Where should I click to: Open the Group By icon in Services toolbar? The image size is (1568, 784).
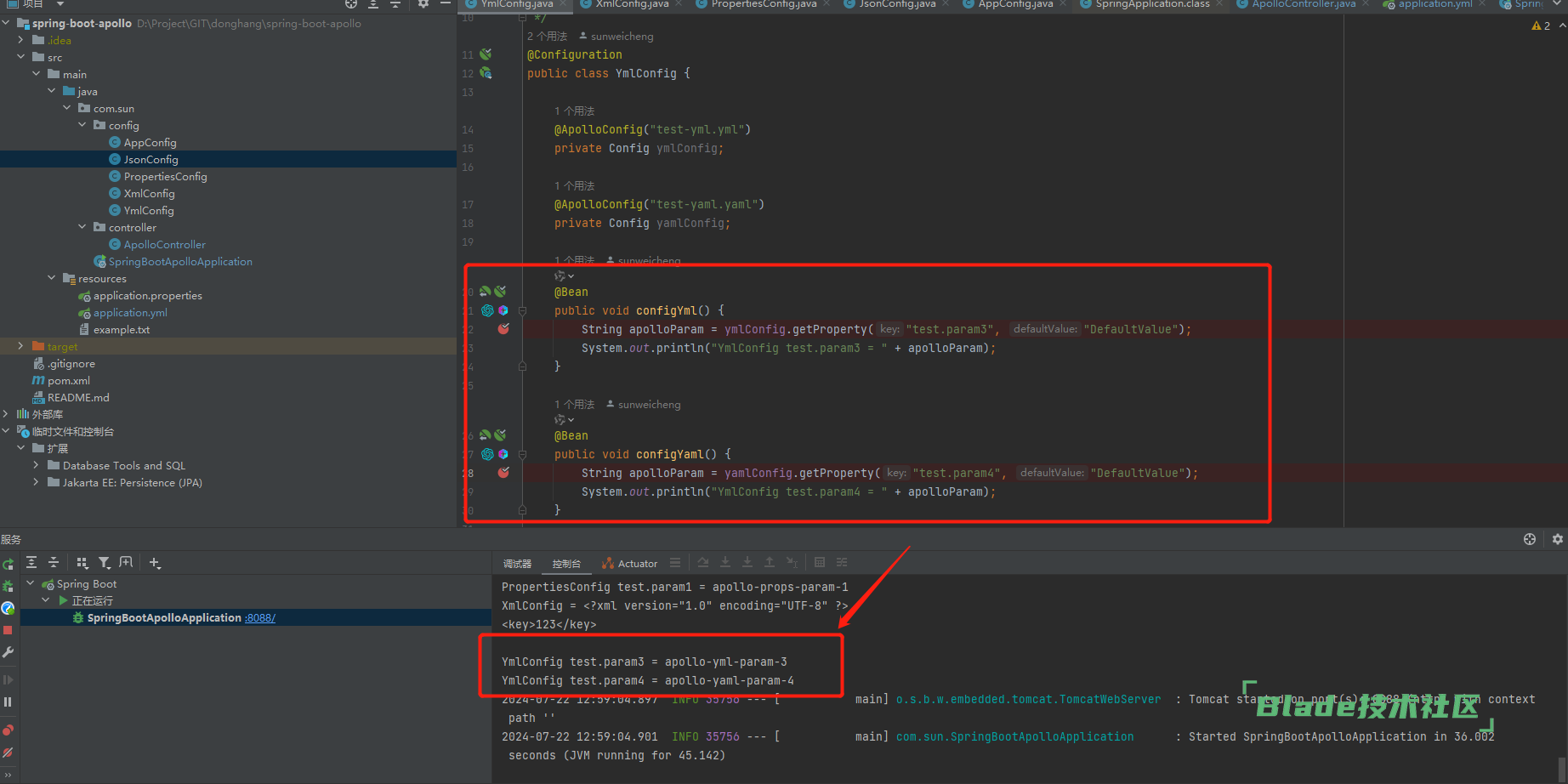pyautogui.click(x=82, y=562)
